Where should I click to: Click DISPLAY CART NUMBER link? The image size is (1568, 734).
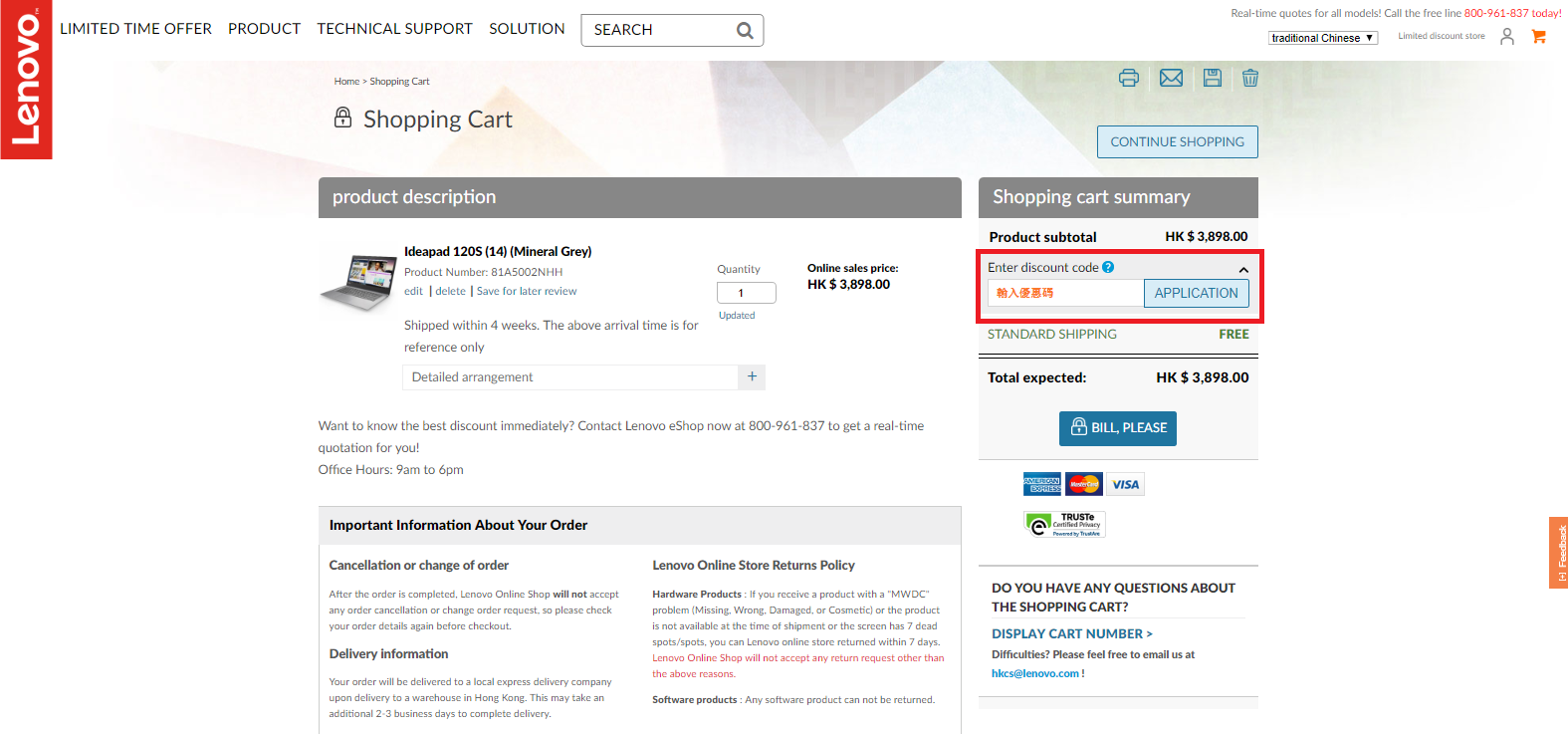[1072, 633]
